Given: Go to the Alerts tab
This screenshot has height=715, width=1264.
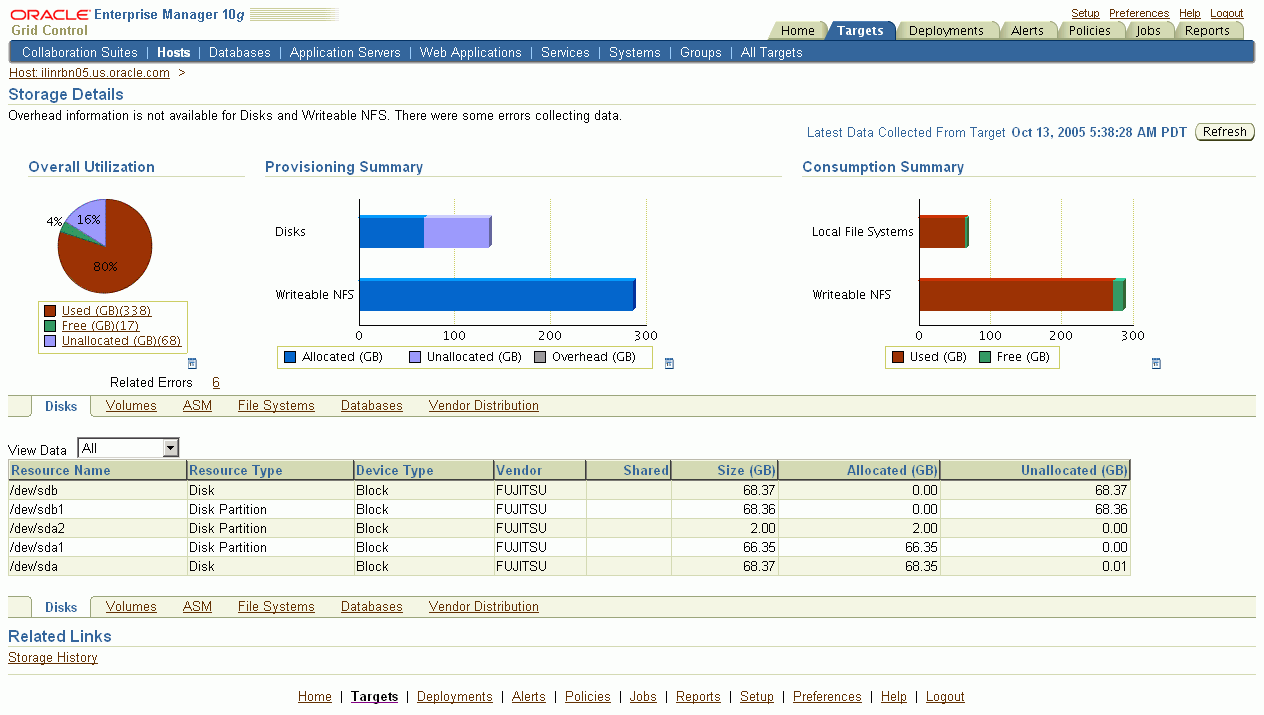Looking at the screenshot, I should pos(1028,30).
